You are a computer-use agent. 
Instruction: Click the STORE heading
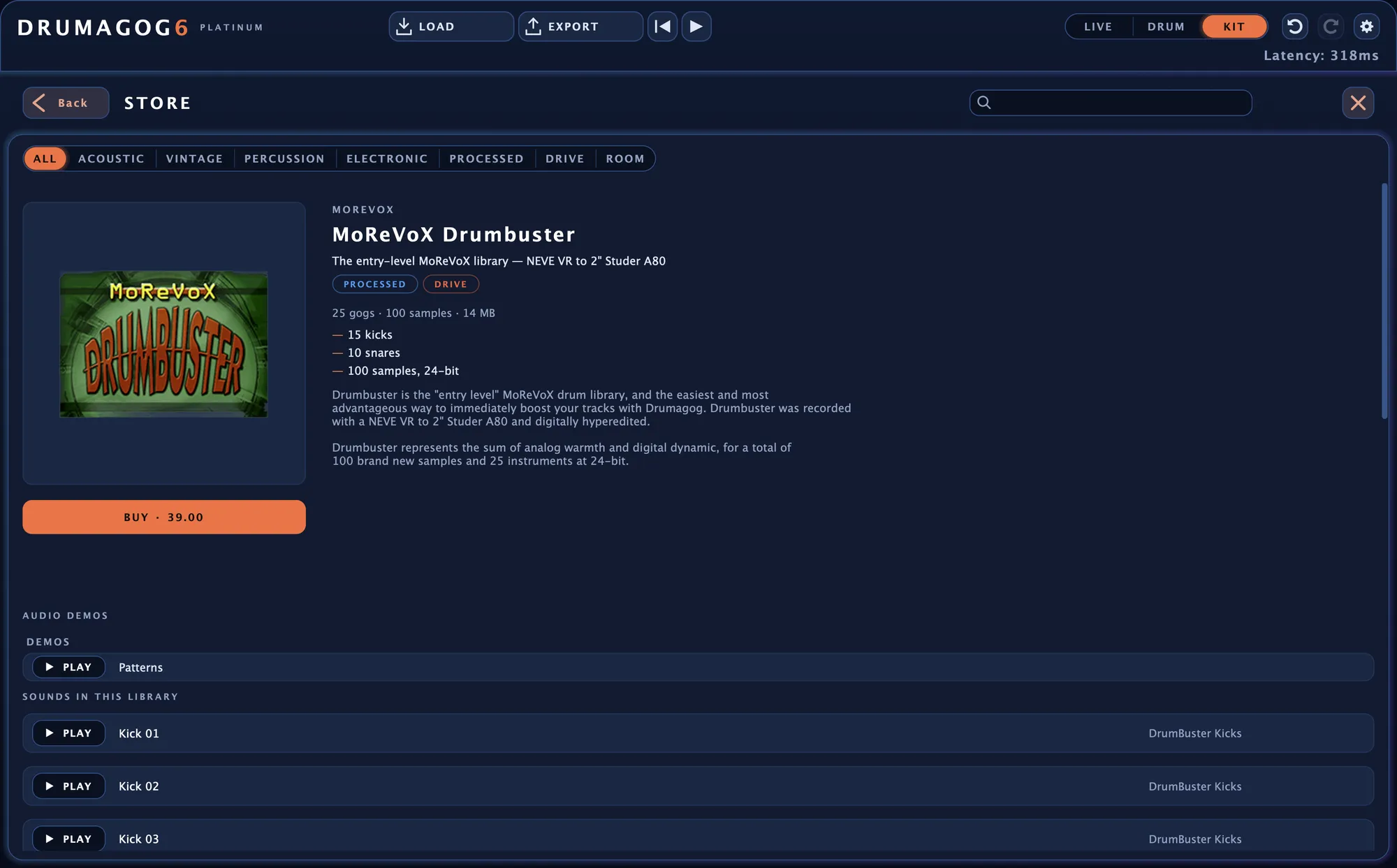158,103
